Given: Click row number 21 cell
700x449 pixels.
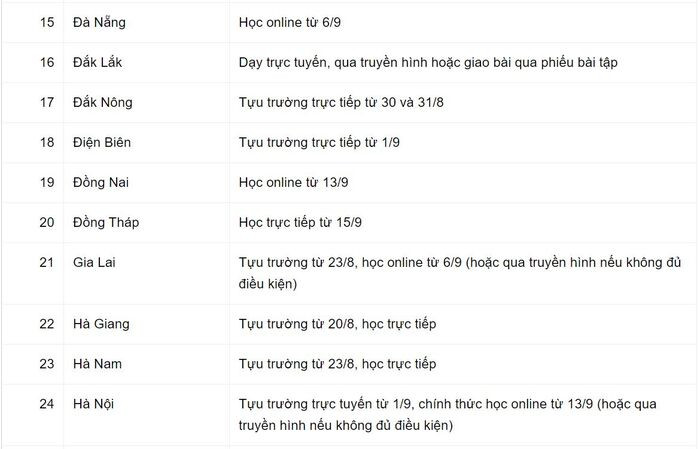Looking at the screenshot, I should 47,263.
